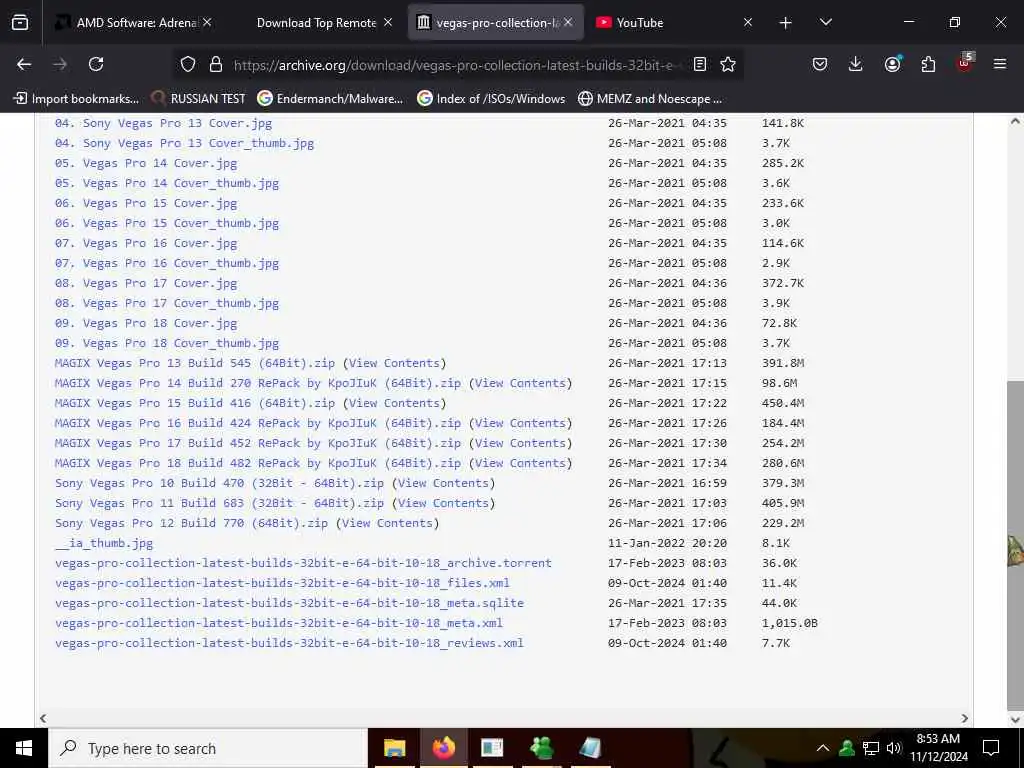Click the Type here to search box
Viewport: 1024px width, 768px height.
pos(208,748)
